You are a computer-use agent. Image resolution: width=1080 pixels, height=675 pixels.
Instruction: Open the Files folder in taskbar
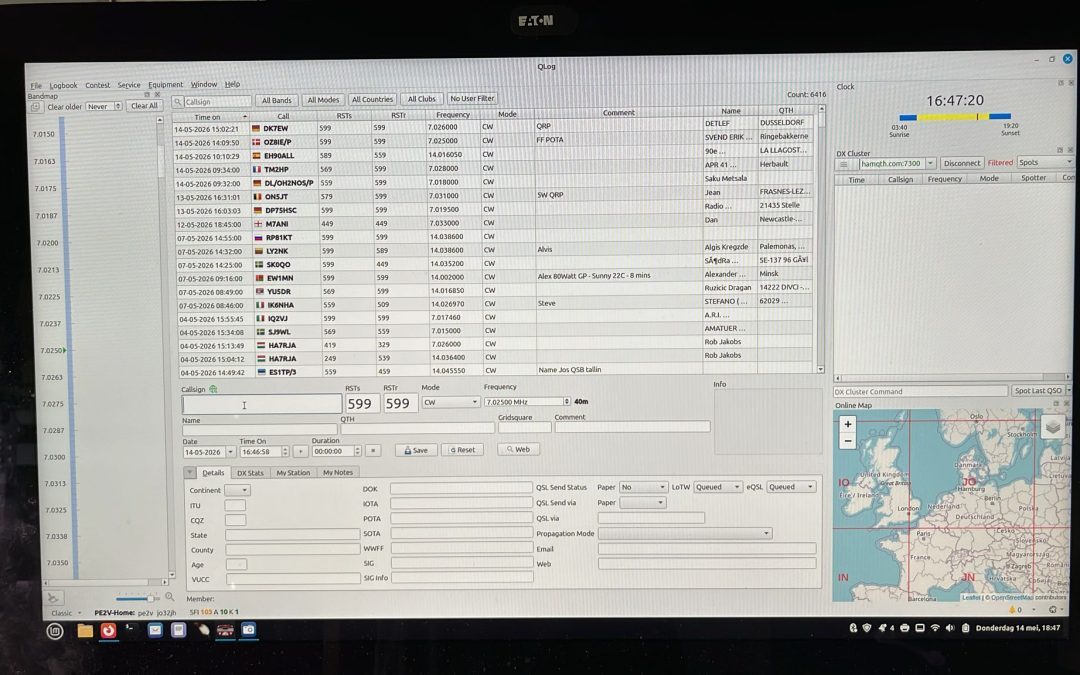[x=85, y=630]
